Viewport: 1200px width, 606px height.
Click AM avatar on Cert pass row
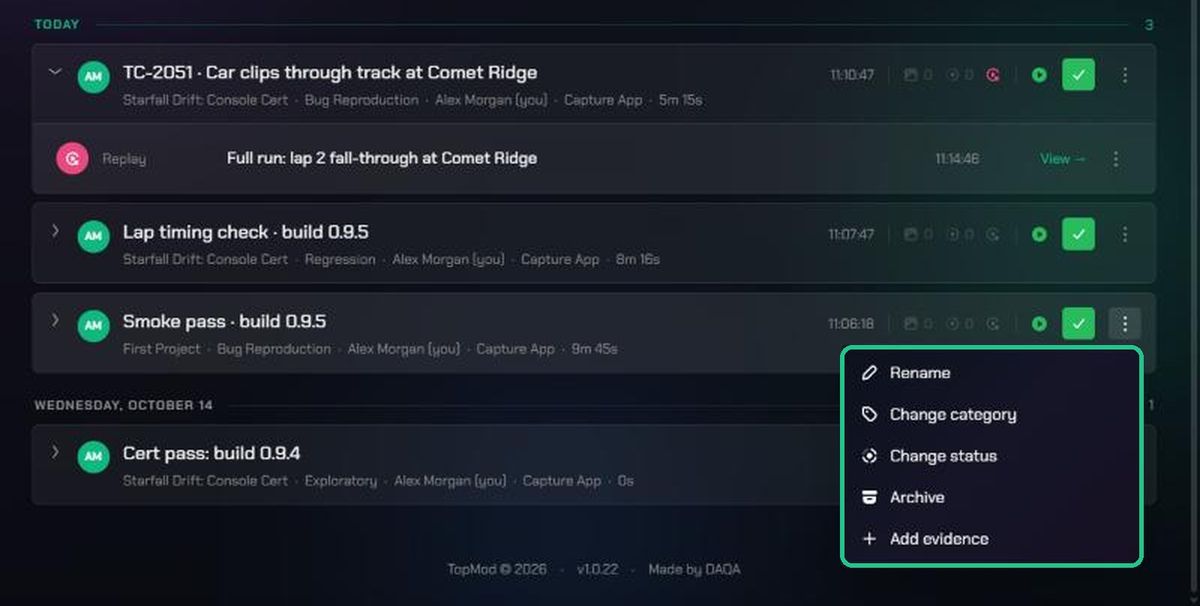coord(94,457)
